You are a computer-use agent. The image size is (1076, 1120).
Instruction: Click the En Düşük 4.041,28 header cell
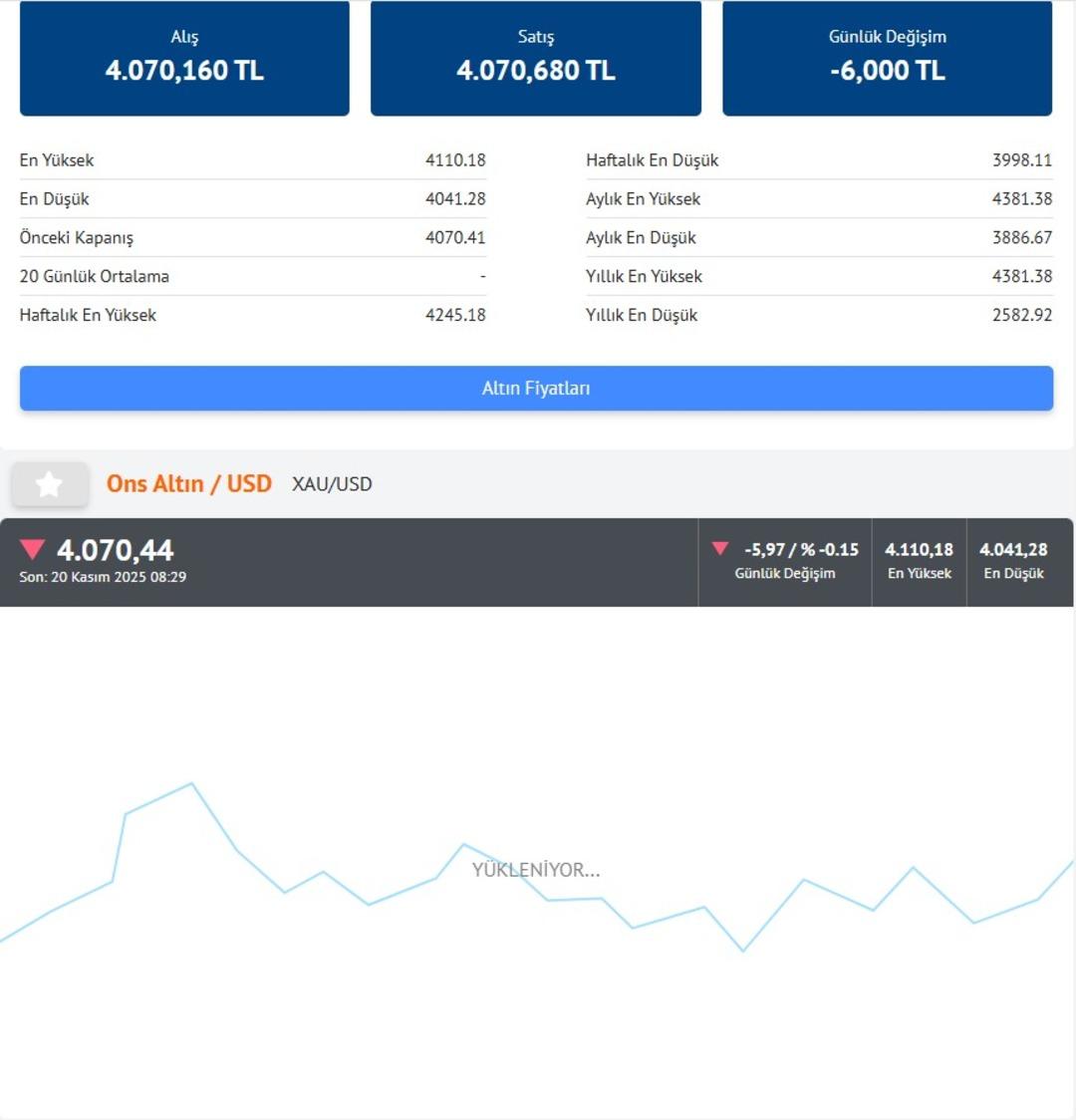click(x=1013, y=561)
